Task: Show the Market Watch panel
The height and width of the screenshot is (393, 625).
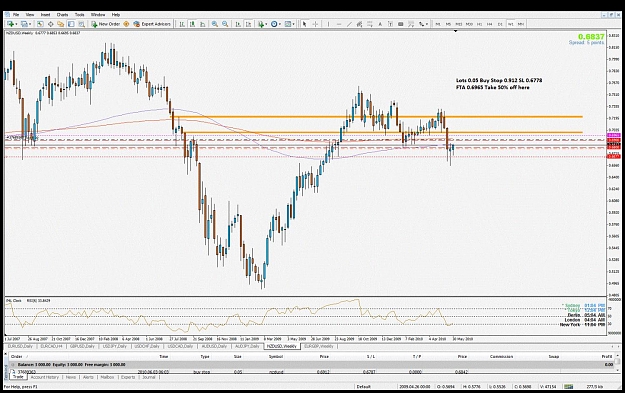Action: 40,24
